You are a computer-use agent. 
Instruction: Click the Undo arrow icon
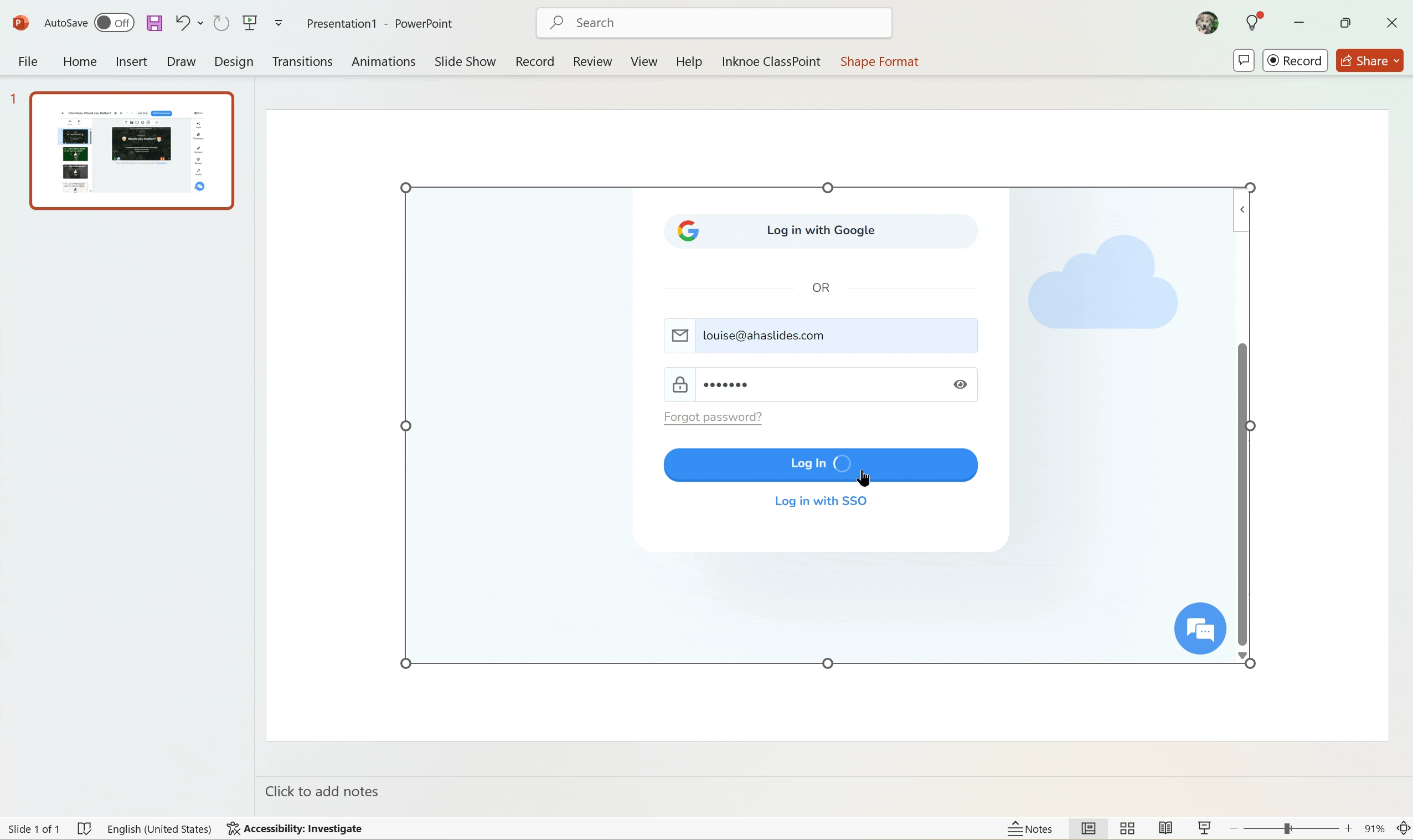click(182, 23)
